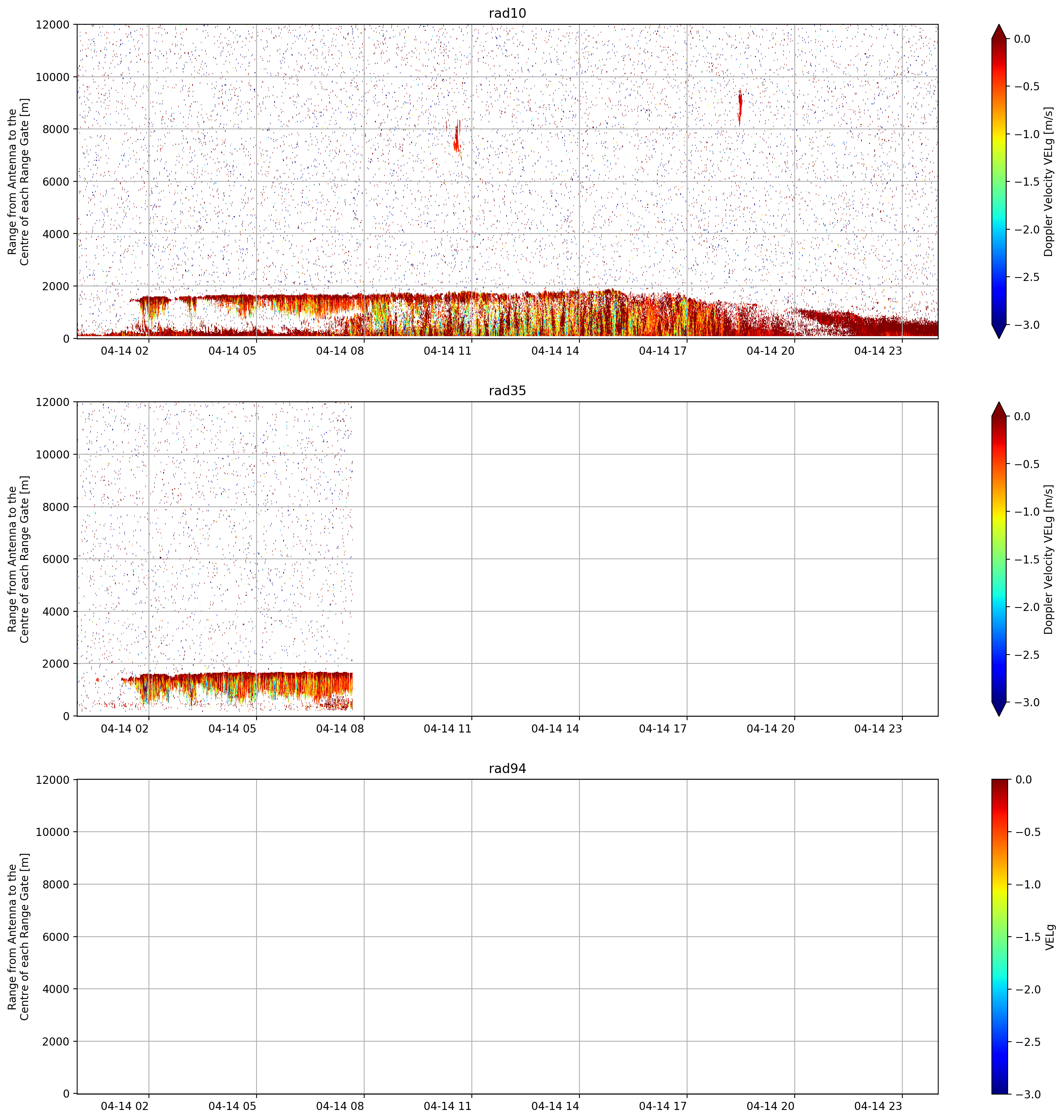Click the '04-14 02' tick under the rad10 plot
The height and width of the screenshot is (1120, 1064).
pyautogui.click(x=125, y=351)
